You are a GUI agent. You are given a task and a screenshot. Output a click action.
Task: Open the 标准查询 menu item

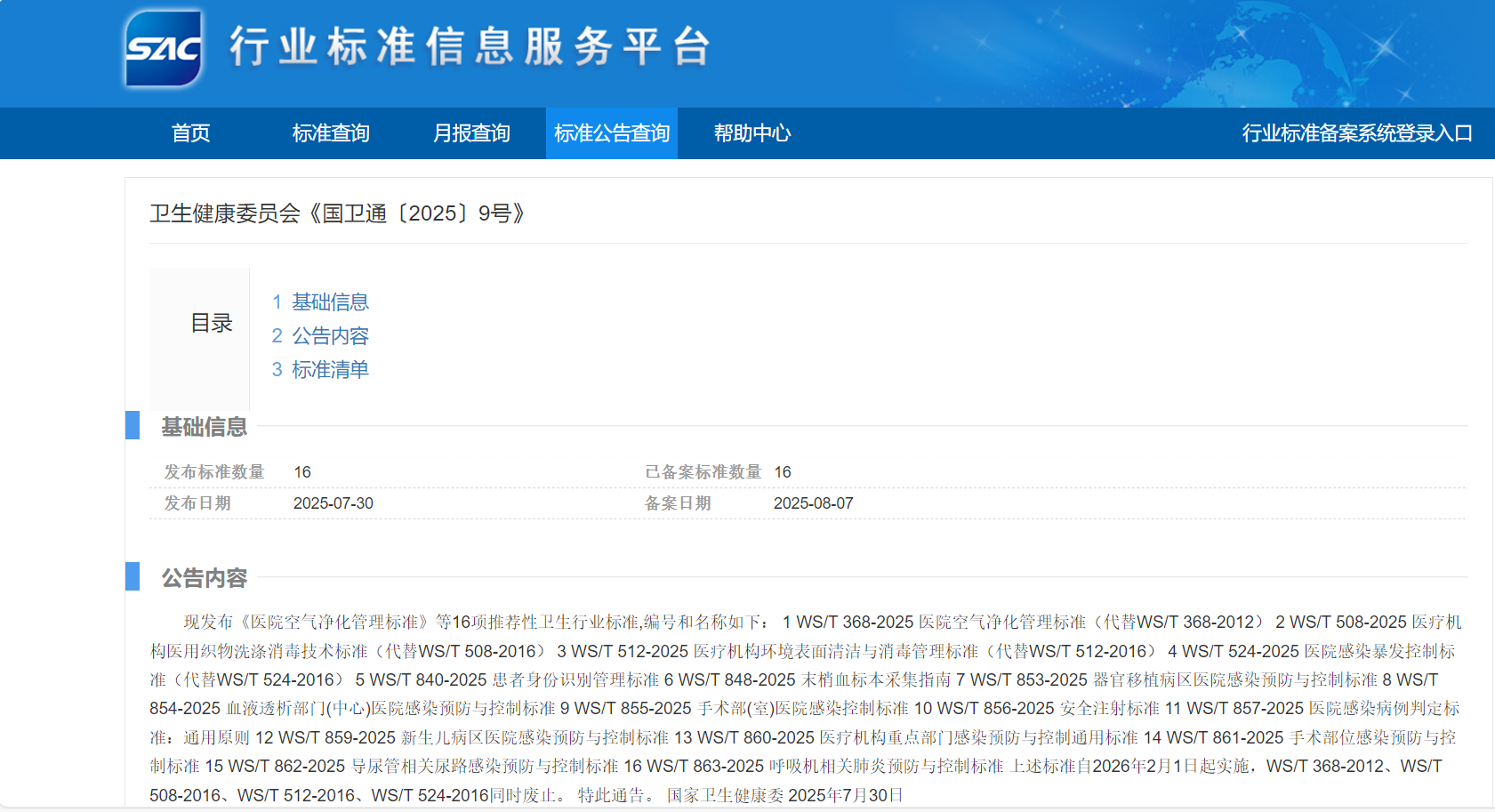331,133
